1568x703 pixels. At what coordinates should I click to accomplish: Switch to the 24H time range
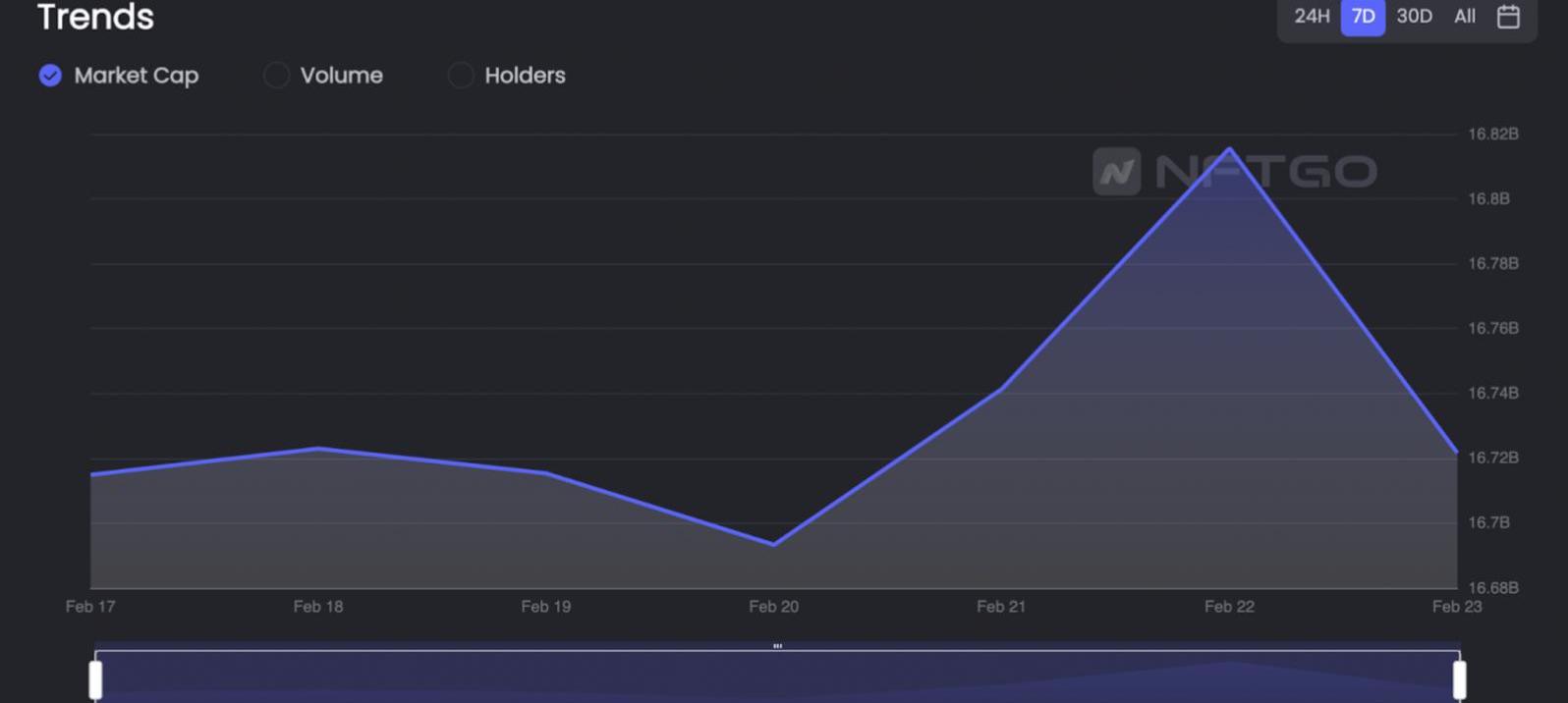pyautogui.click(x=1311, y=17)
